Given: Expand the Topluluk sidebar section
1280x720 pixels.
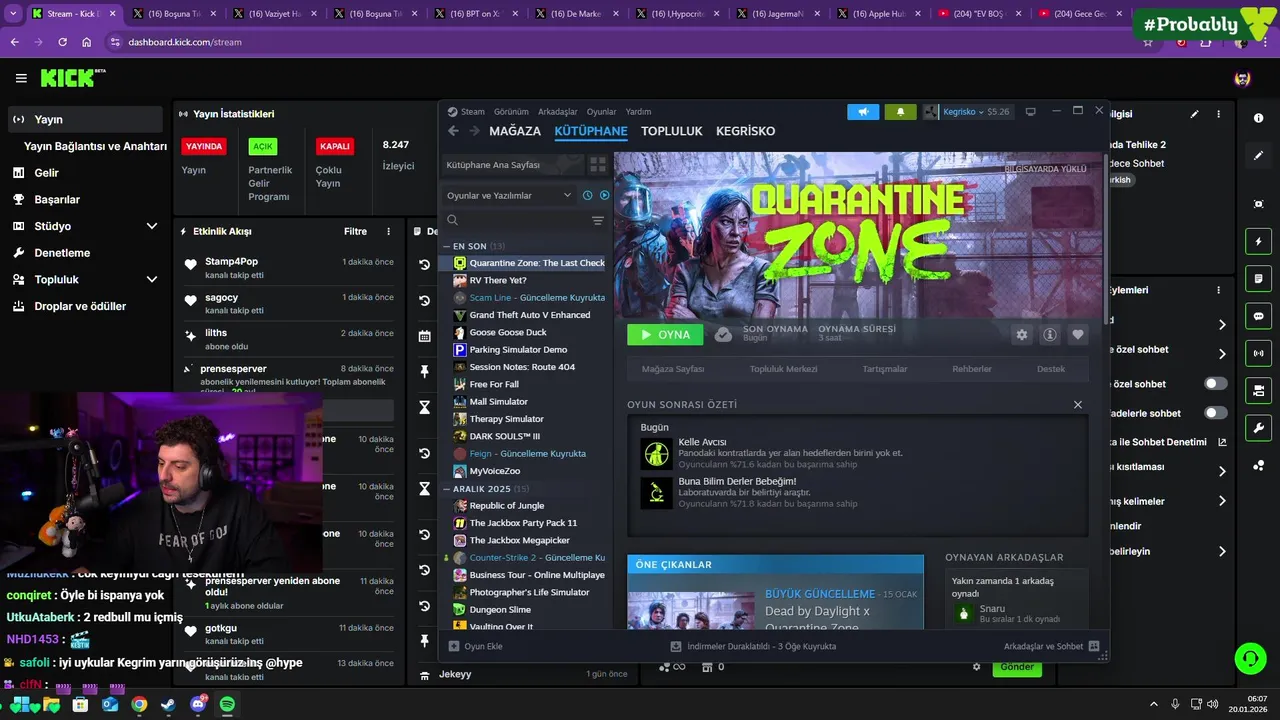Looking at the screenshot, I should click(x=152, y=279).
